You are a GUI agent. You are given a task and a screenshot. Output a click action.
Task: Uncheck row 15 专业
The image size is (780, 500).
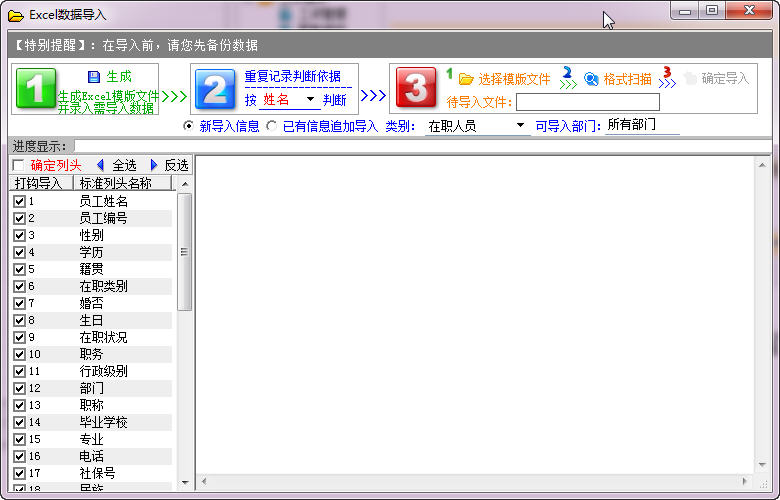pyautogui.click(x=19, y=439)
